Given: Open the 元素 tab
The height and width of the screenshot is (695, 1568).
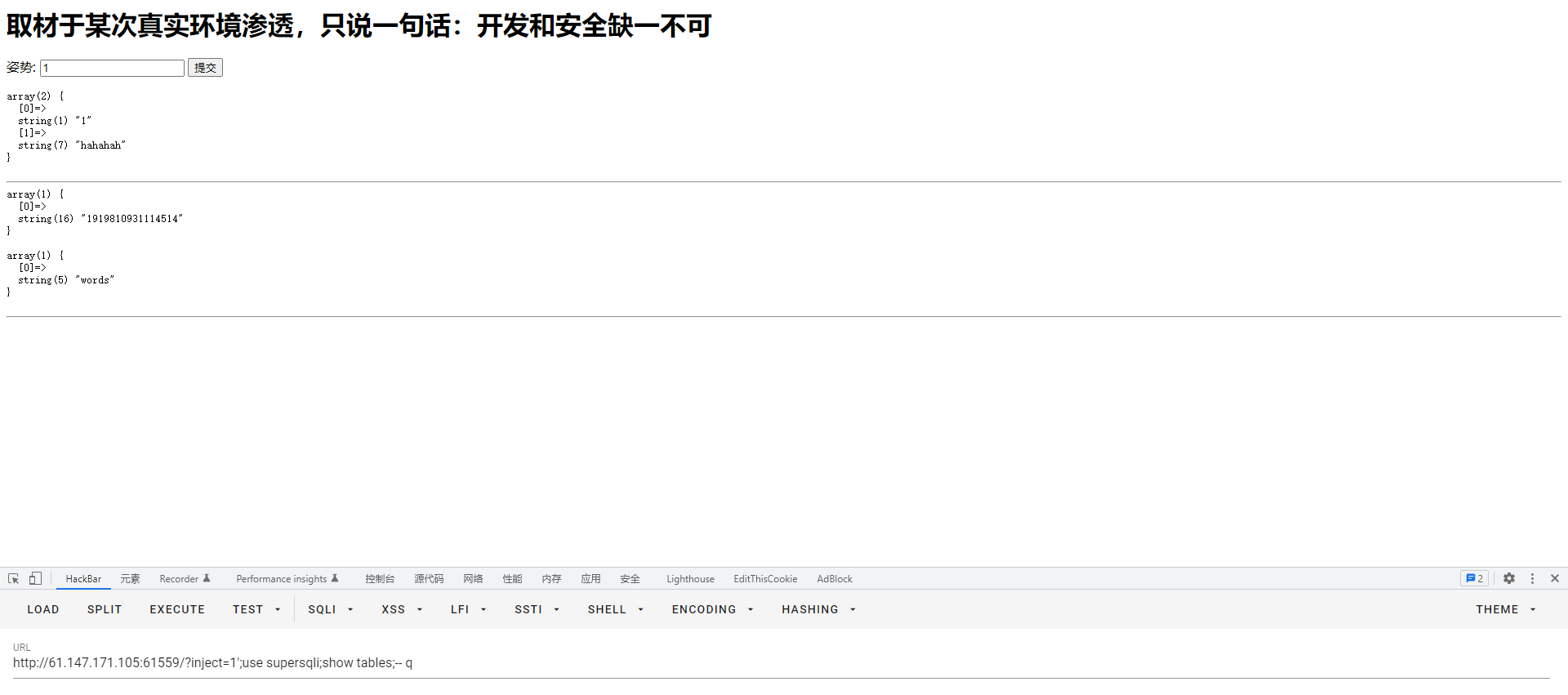Looking at the screenshot, I should pyautogui.click(x=130, y=579).
